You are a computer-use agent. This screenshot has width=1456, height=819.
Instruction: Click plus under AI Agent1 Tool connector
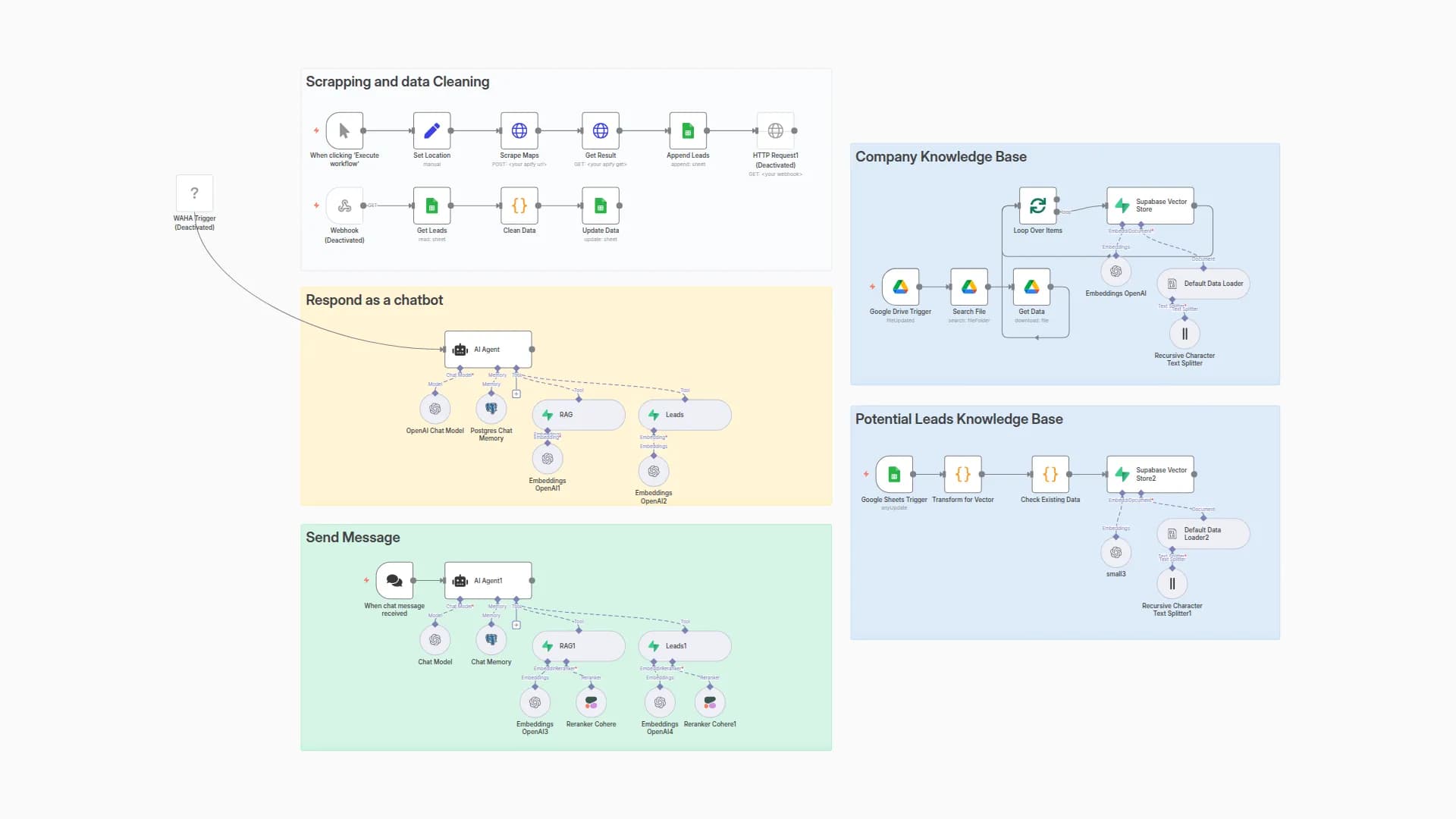click(x=516, y=626)
